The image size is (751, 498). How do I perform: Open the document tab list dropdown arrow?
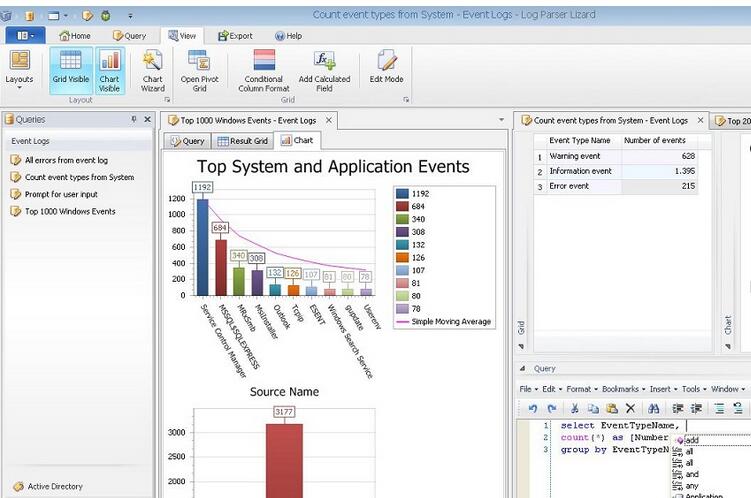pos(501,120)
